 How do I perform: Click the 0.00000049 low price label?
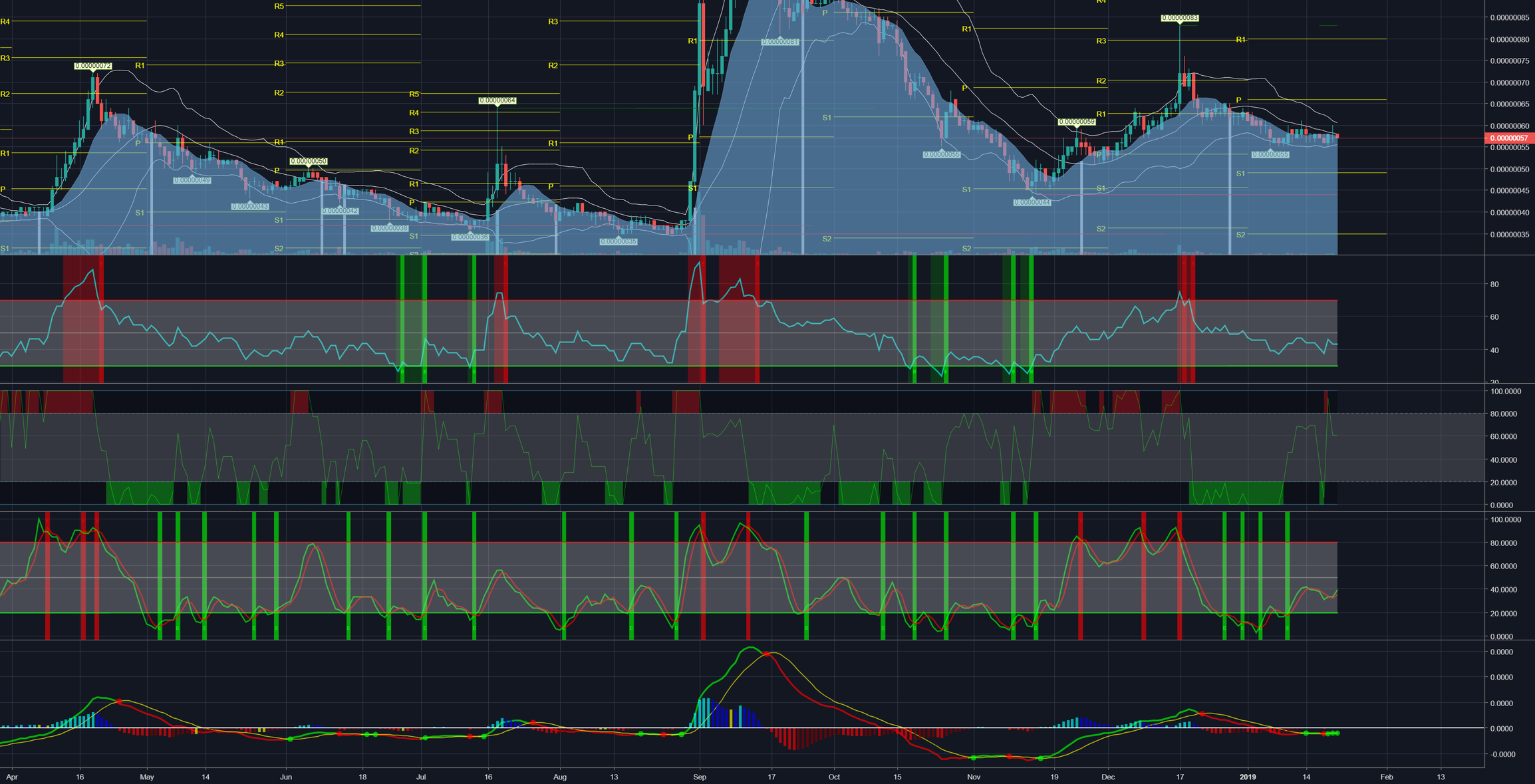point(192,180)
